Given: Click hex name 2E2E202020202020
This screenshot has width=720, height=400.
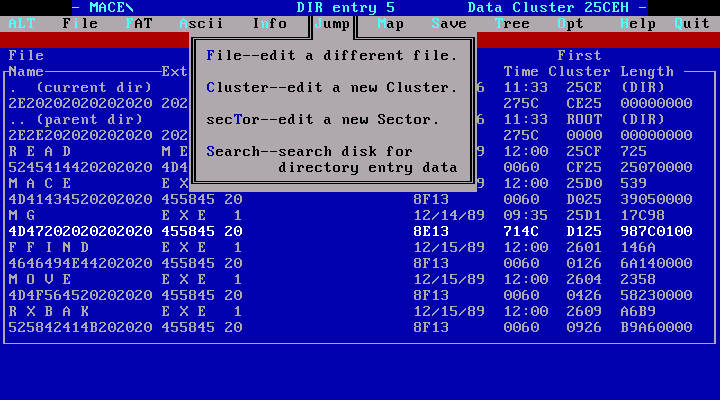Looking at the screenshot, I should tap(80, 135).
